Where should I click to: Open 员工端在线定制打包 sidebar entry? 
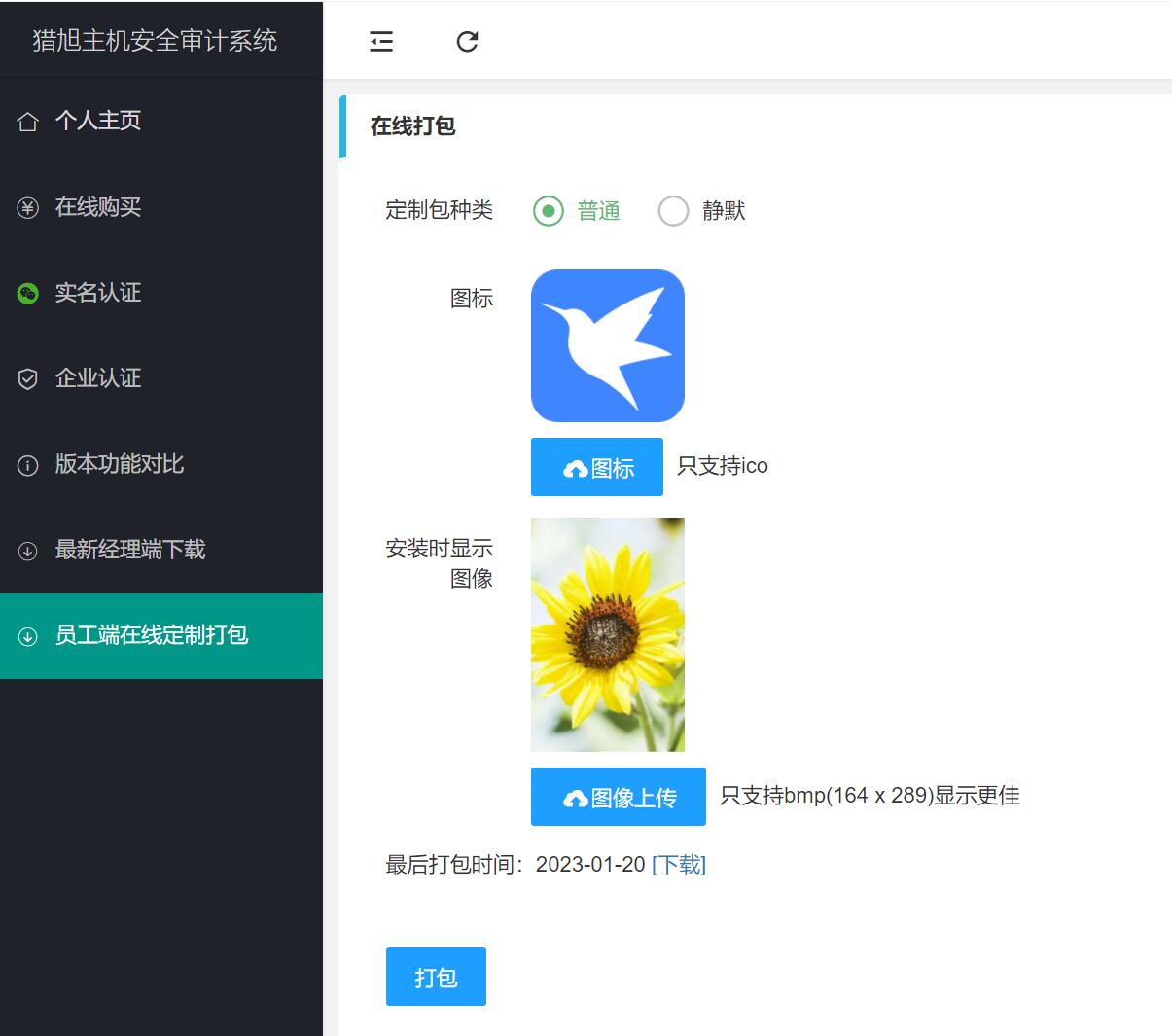point(152,635)
